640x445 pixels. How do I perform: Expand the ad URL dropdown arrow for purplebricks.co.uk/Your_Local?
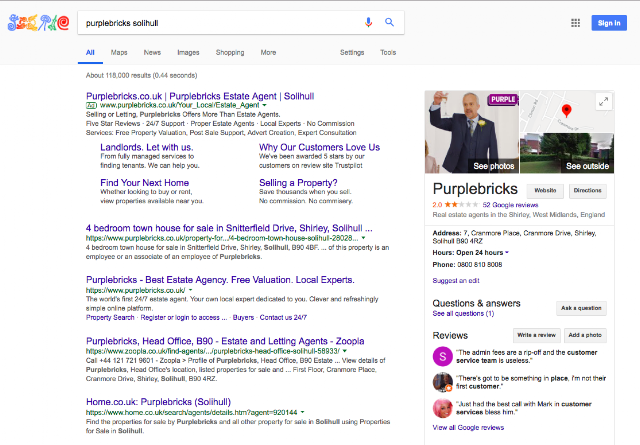(x=264, y=105)
